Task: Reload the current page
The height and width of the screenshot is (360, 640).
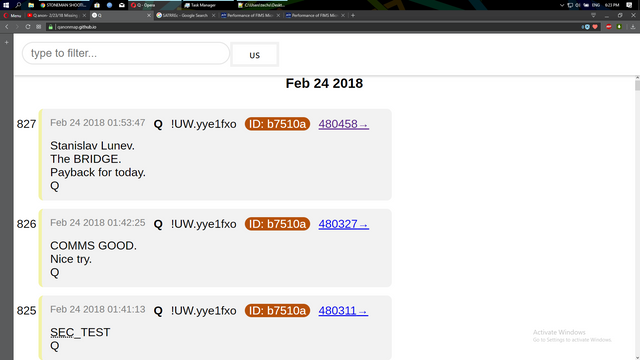Action: (x=28, y=27)
